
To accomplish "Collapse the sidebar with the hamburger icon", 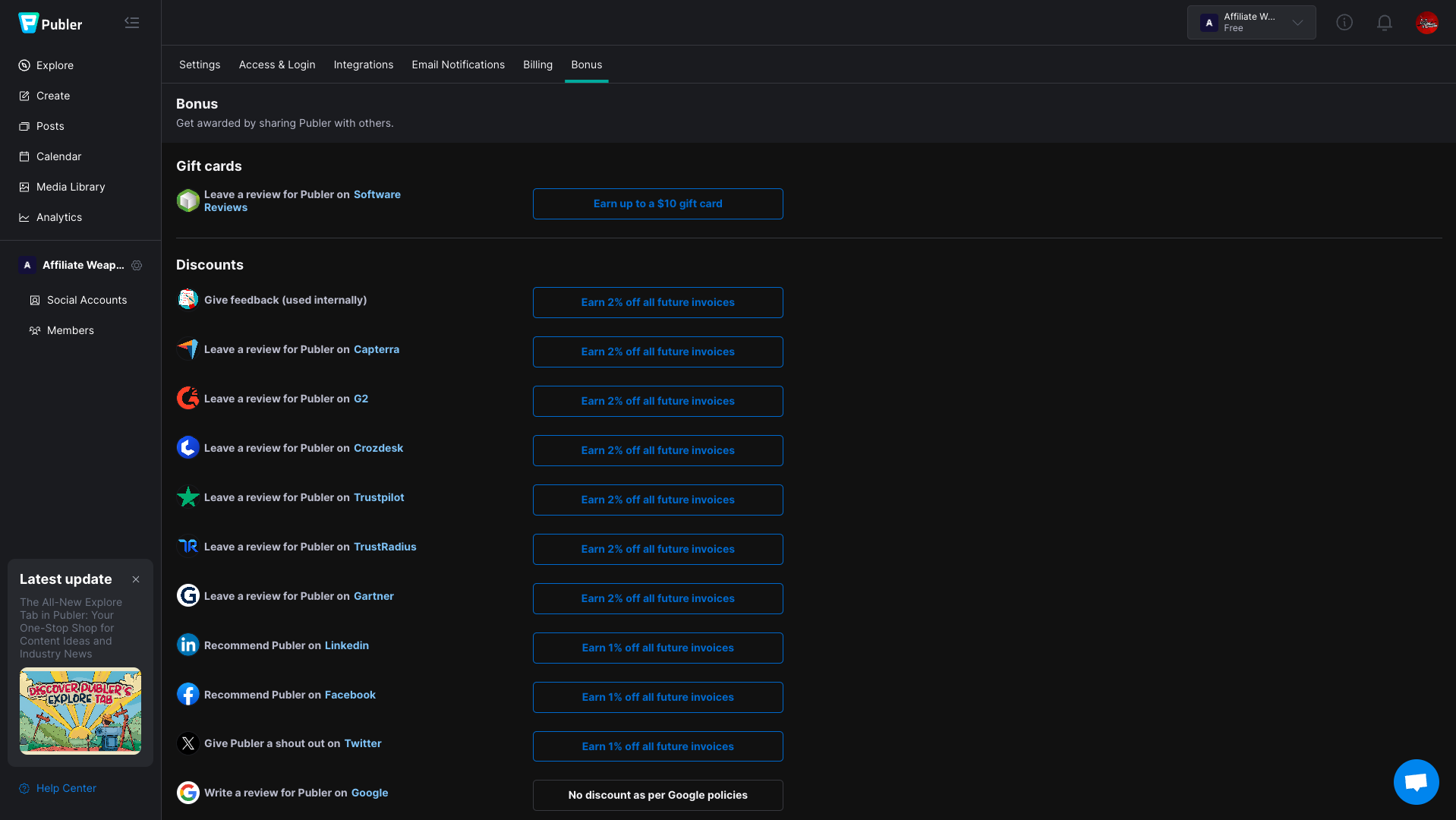I will pyautogui.click(x=131, y=23).
